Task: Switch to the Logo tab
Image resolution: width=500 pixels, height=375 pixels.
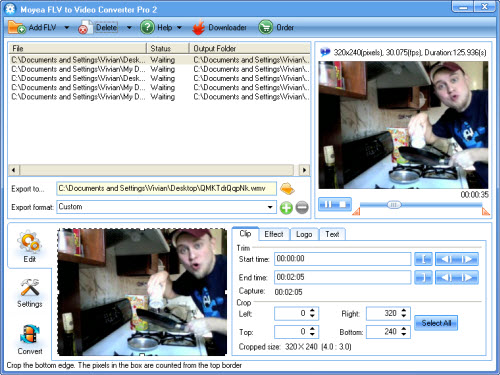Action: pyautogui.click(x=304, y=234)
